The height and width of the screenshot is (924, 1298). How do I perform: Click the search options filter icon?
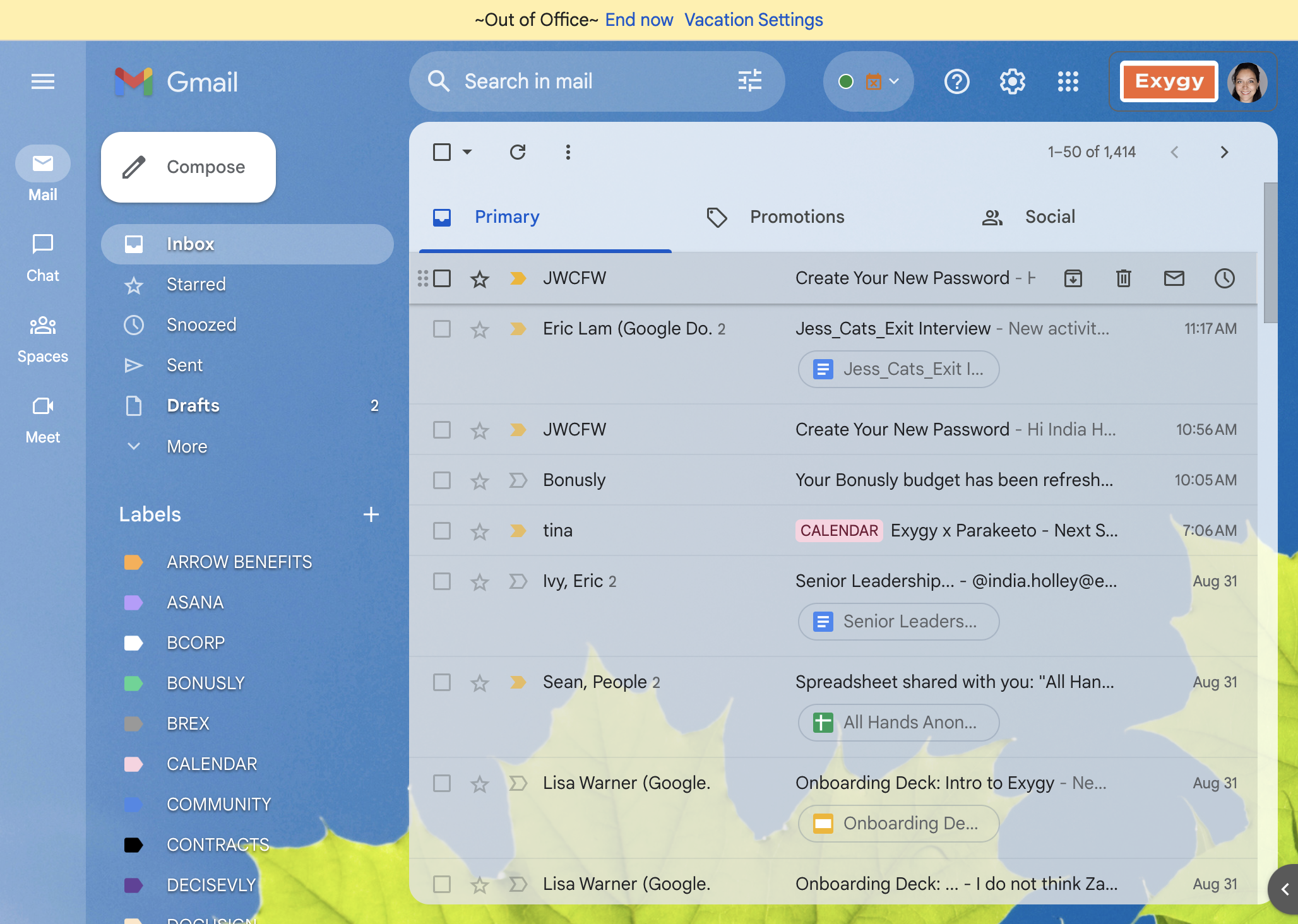tap(750, 81)
